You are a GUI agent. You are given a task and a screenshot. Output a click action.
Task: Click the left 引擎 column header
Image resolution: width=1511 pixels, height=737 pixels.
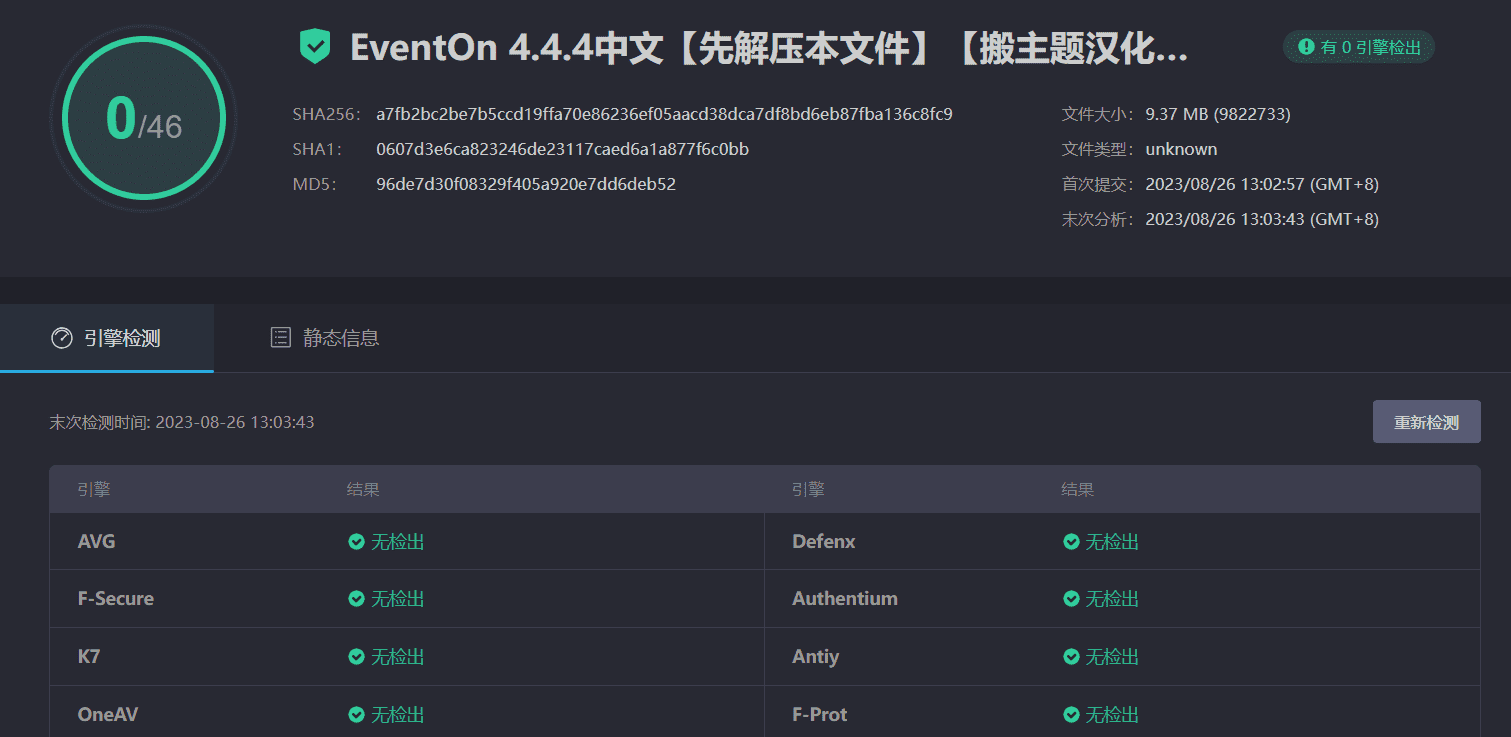(94, 490)
